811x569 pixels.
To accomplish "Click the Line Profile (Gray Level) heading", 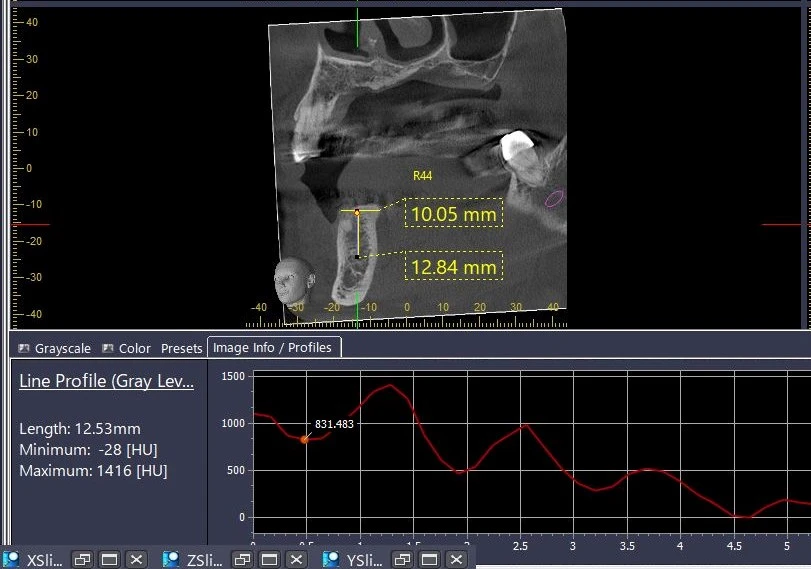I will point(106,382).
